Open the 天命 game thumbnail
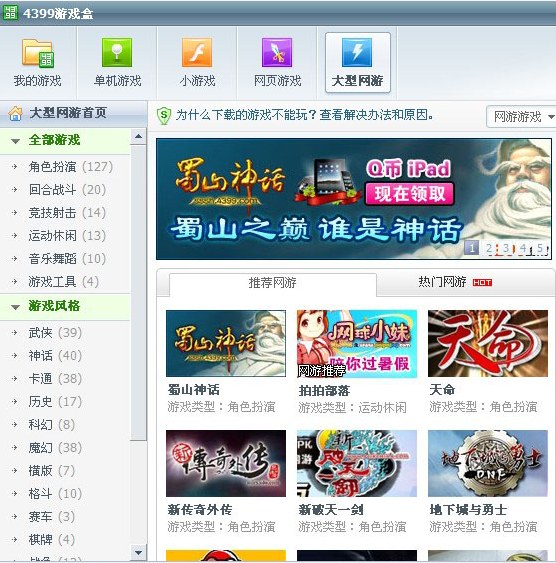 (488, 343)
